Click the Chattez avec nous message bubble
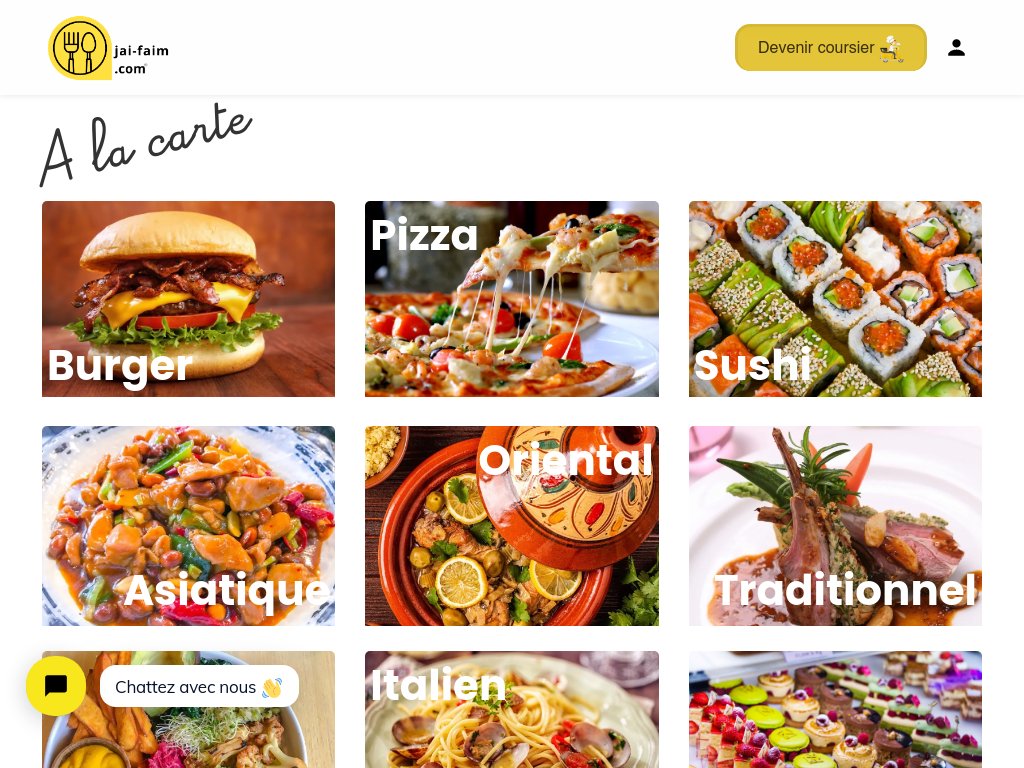 199,686
